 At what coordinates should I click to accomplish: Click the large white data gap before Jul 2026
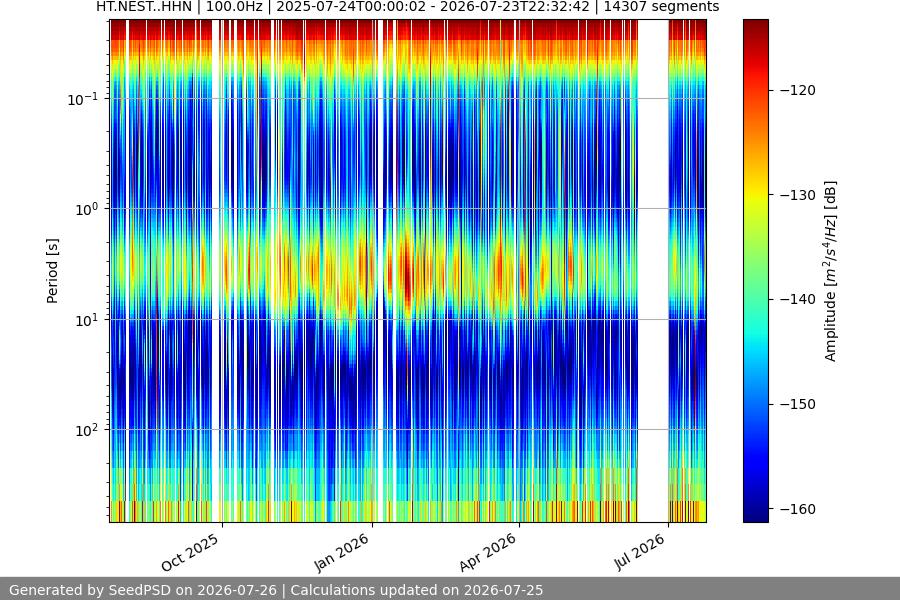click(x=653, y=271)
